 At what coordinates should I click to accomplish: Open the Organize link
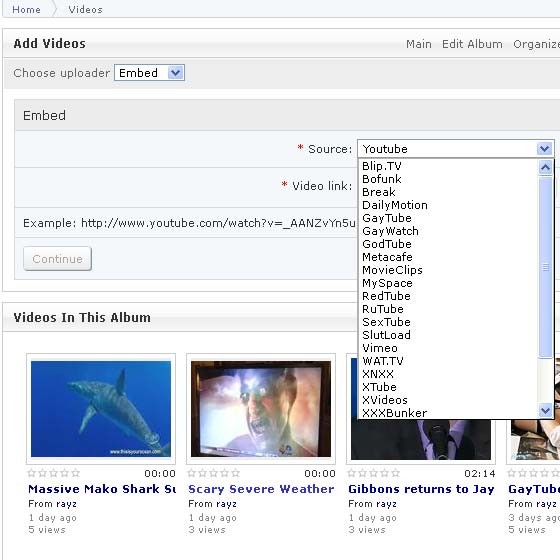(536, 44)
